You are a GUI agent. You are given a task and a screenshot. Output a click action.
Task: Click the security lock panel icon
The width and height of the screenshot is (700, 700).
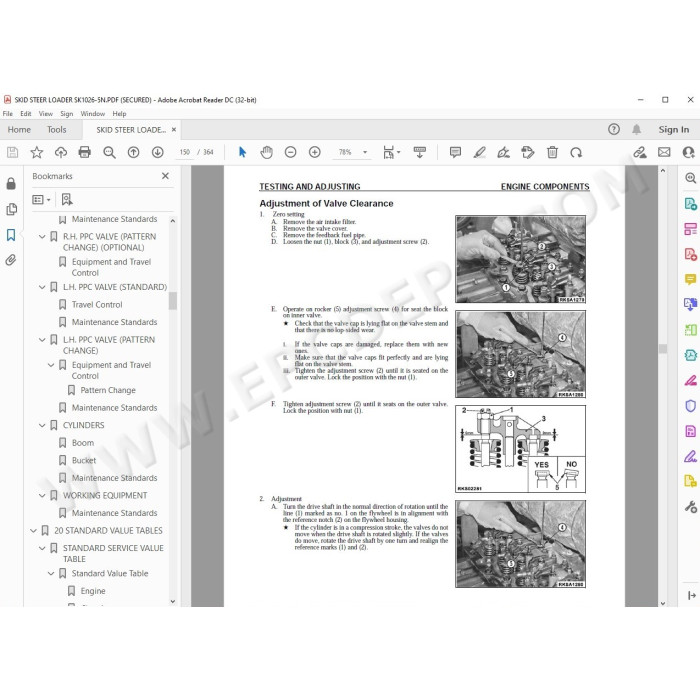coord(11,183)
